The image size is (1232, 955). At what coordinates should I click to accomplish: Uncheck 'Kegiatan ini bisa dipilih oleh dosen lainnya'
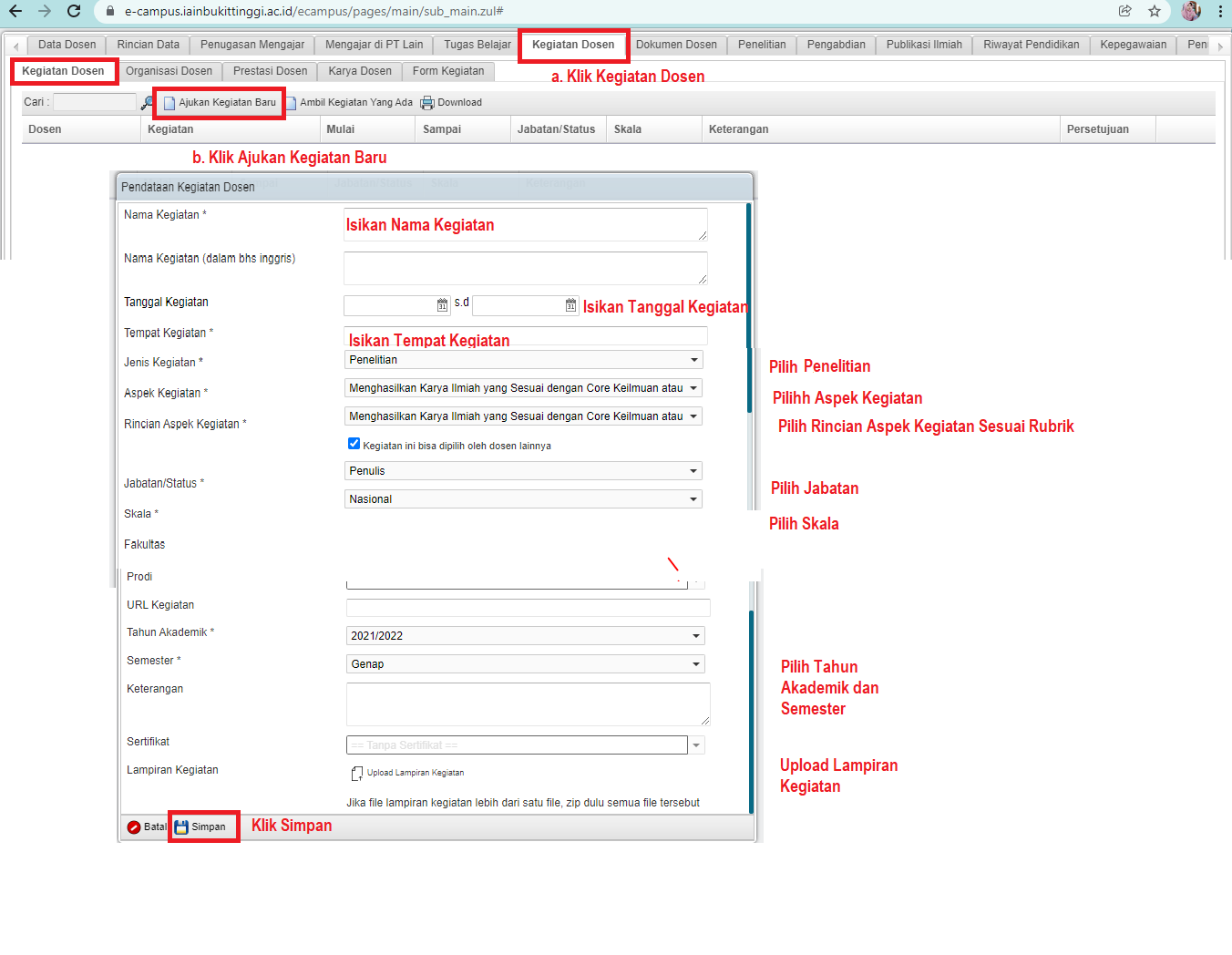(x=354, y=444)
